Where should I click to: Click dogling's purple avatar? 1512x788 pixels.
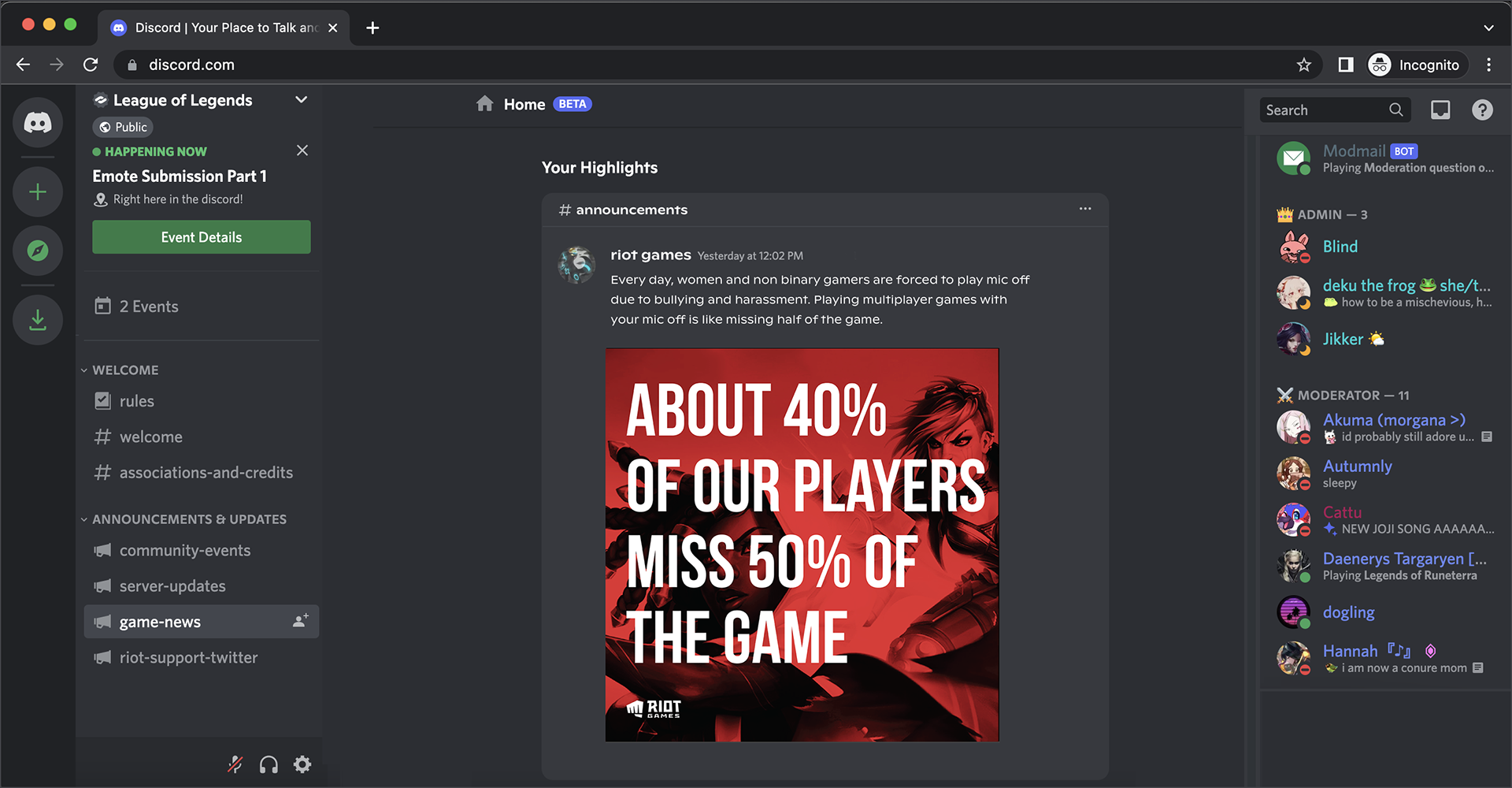point(1293,612)
